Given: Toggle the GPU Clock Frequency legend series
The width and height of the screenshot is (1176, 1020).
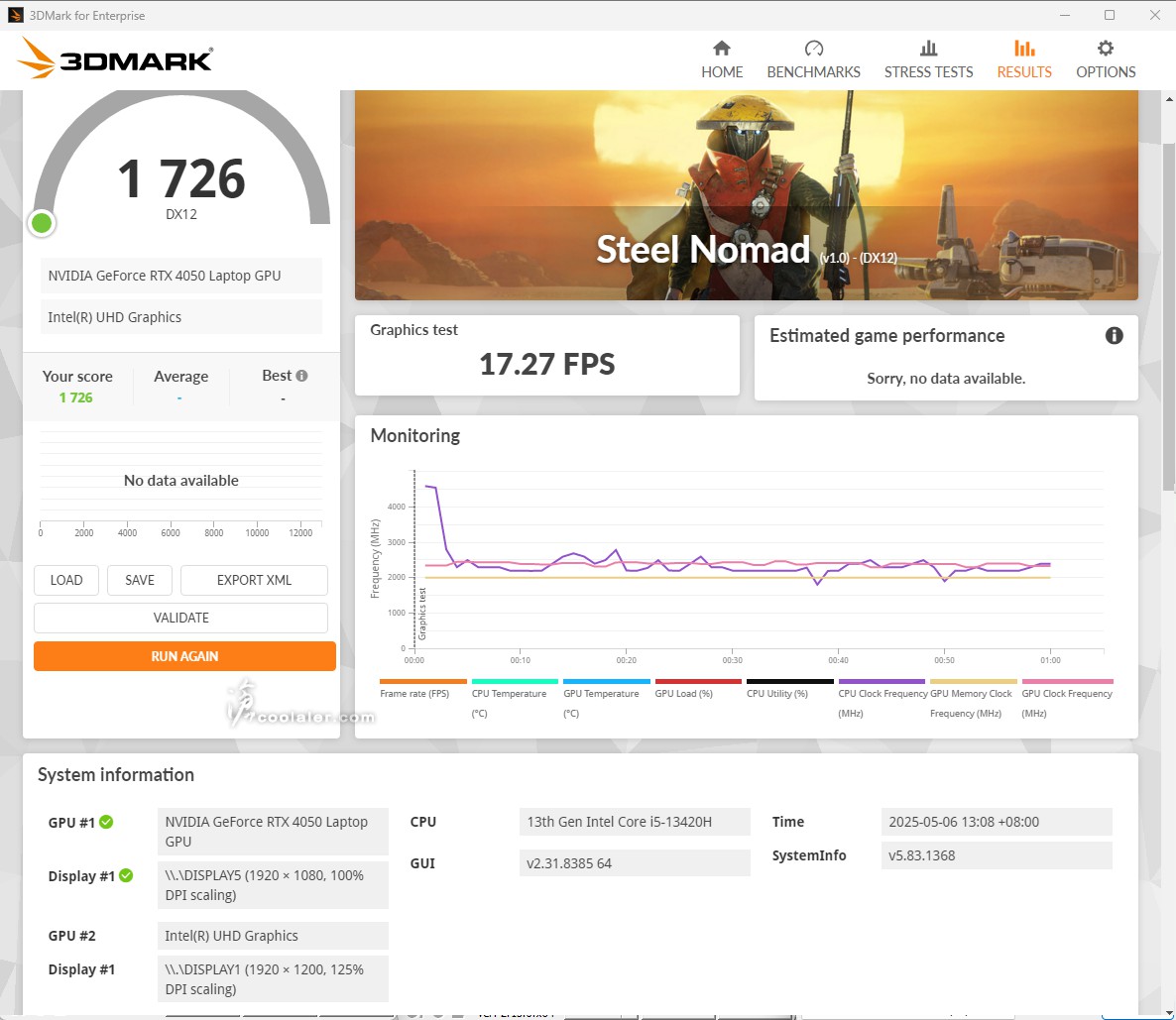Looking at the screenshot, I should click(x=1067, y=699).
